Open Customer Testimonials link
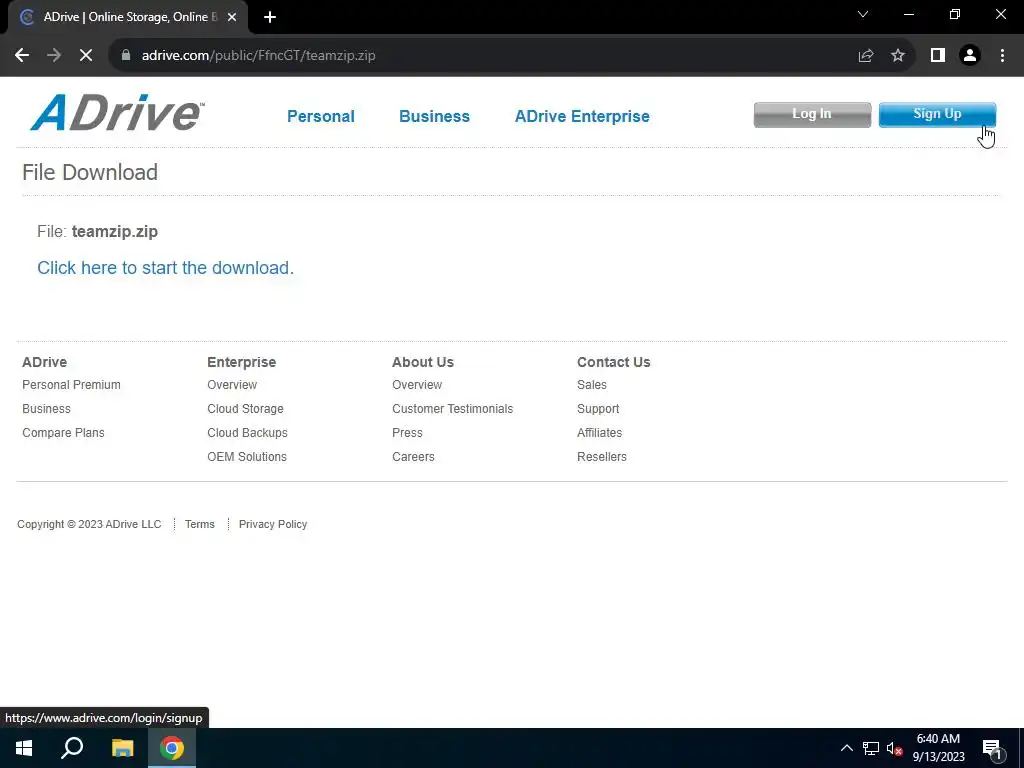Viewport: 1024px width, 768px height. pos(453,409)
